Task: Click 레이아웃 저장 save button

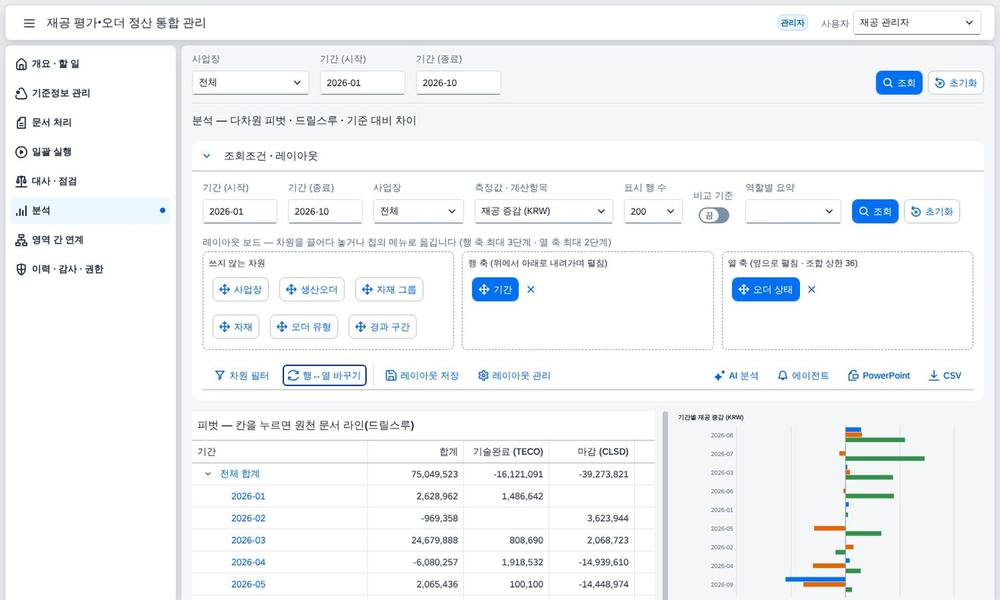Action: pyautogui.click(x=422, y=376)
